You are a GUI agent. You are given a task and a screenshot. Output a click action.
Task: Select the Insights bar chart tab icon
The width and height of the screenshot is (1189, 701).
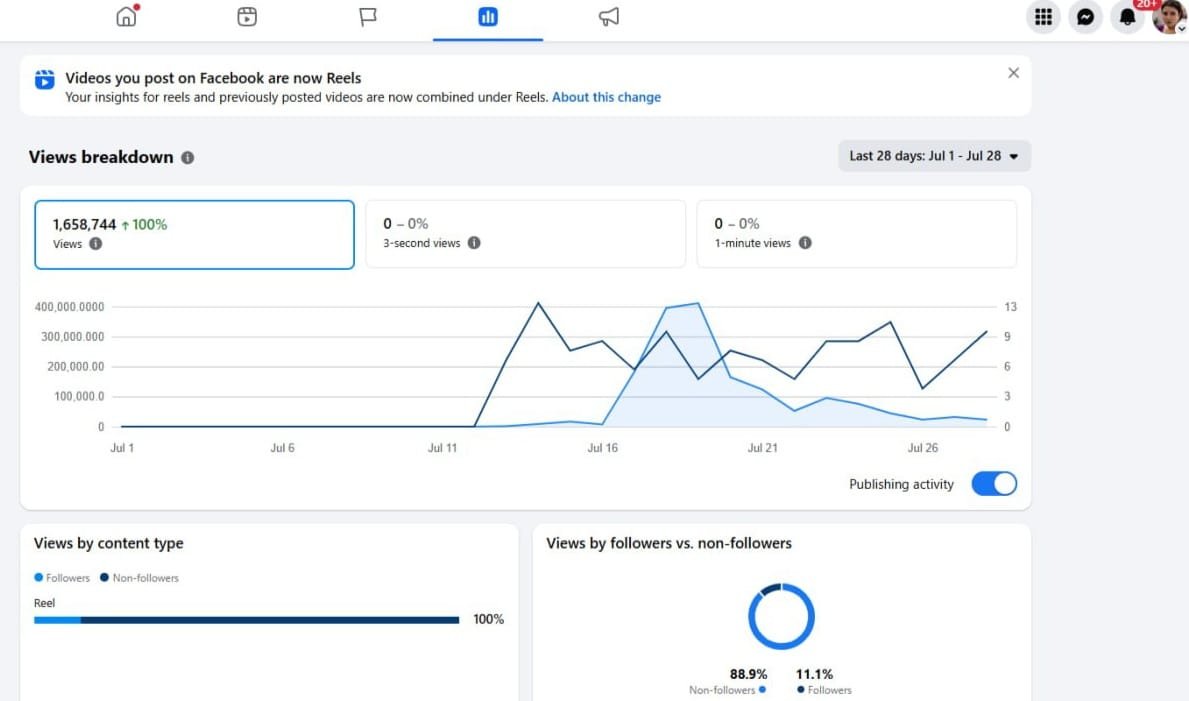click(x=488, y=17)
